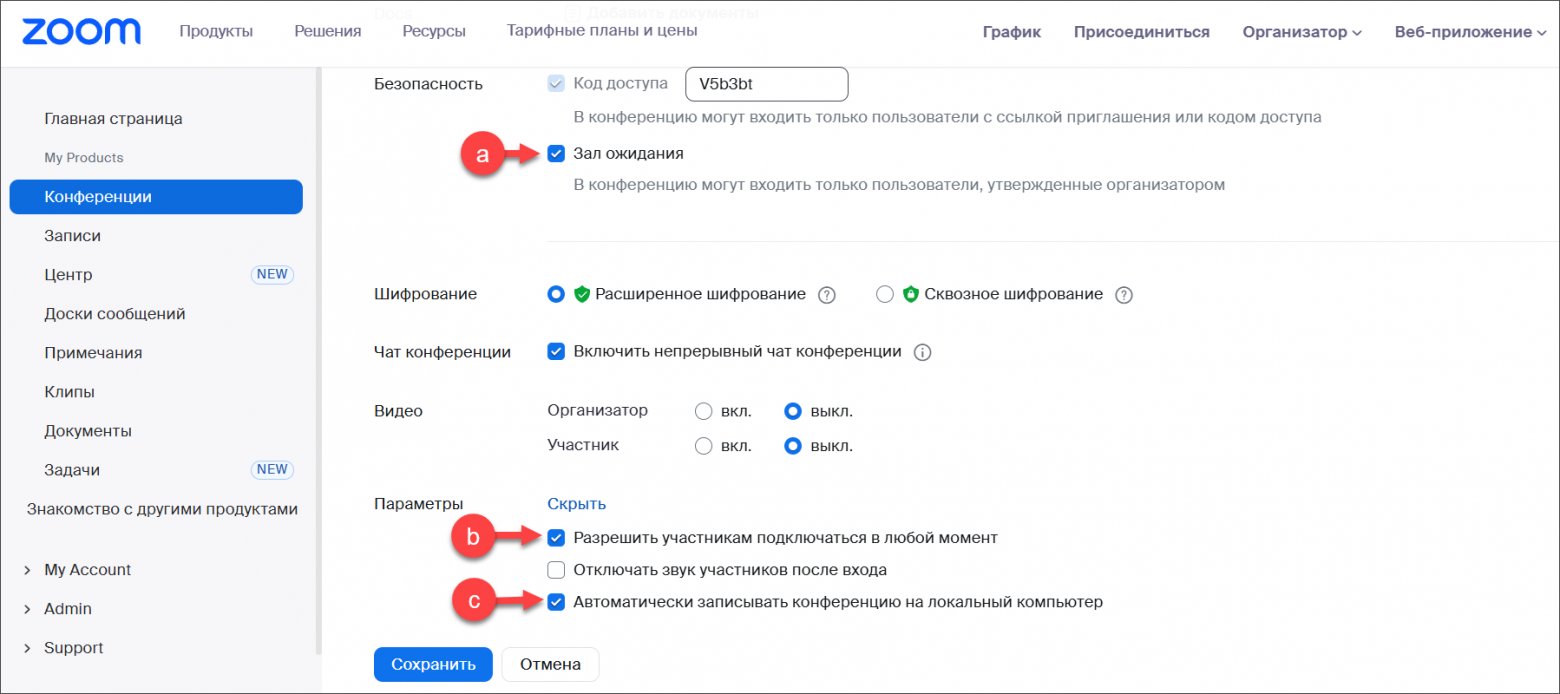Switch to the My Products section

(x=84, y=157)
